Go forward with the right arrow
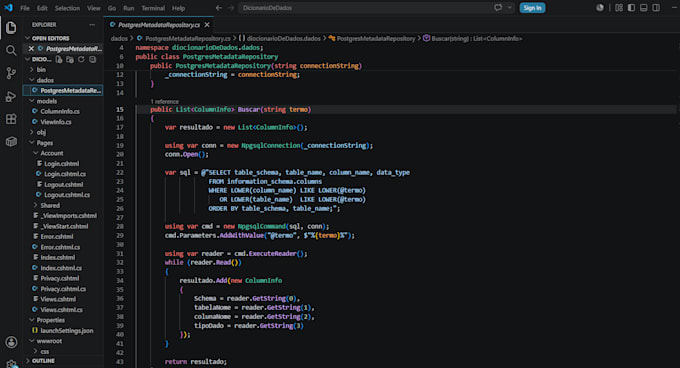Image resolution: width=680 pixels, height=368 pixels. 231,8
